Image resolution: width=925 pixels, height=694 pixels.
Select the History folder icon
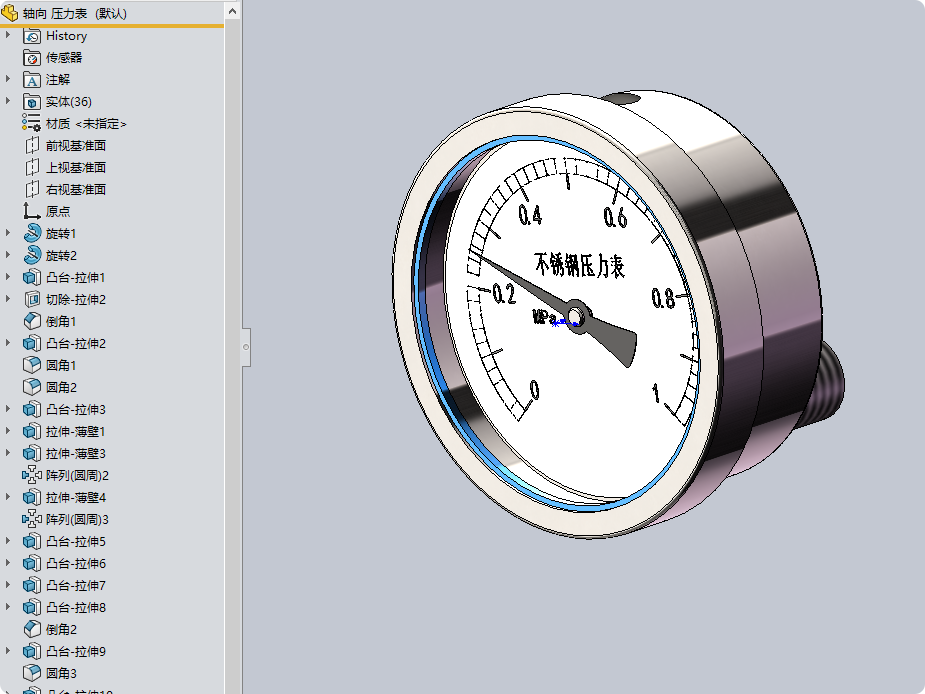(x=32, y=36)
